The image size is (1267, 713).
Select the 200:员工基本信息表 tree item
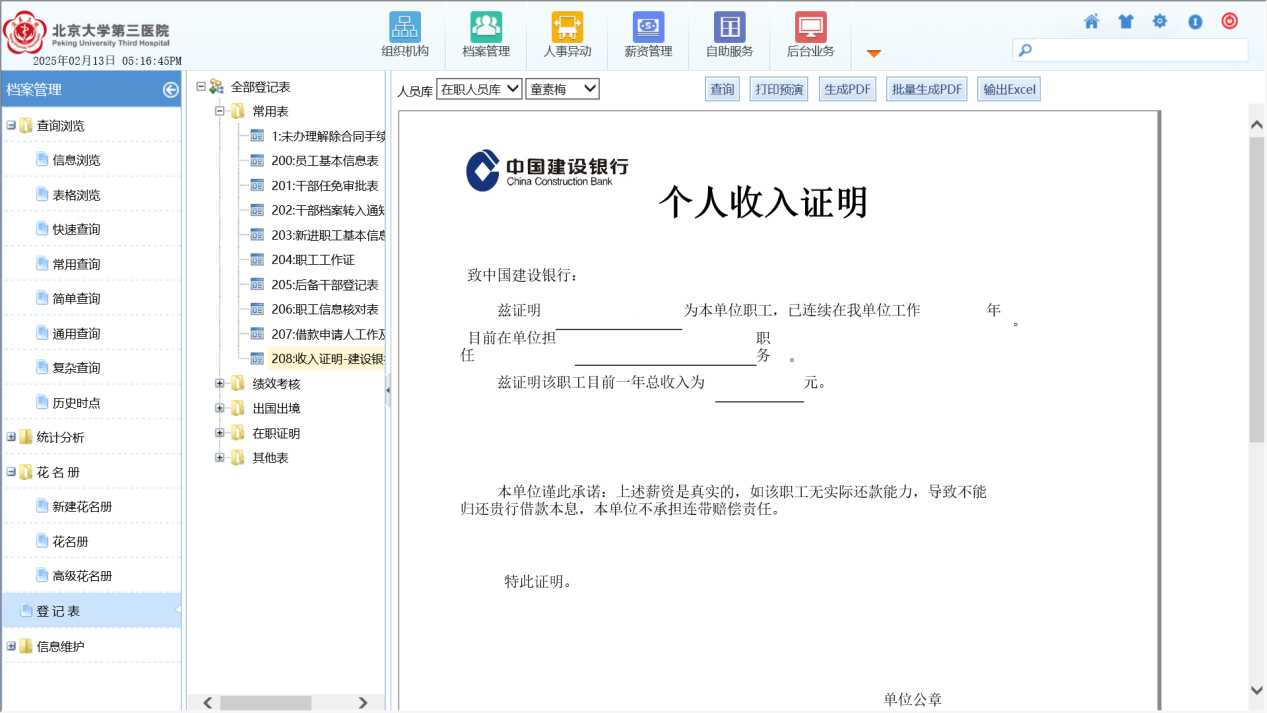pyautogui.click(x=324, y=161)
